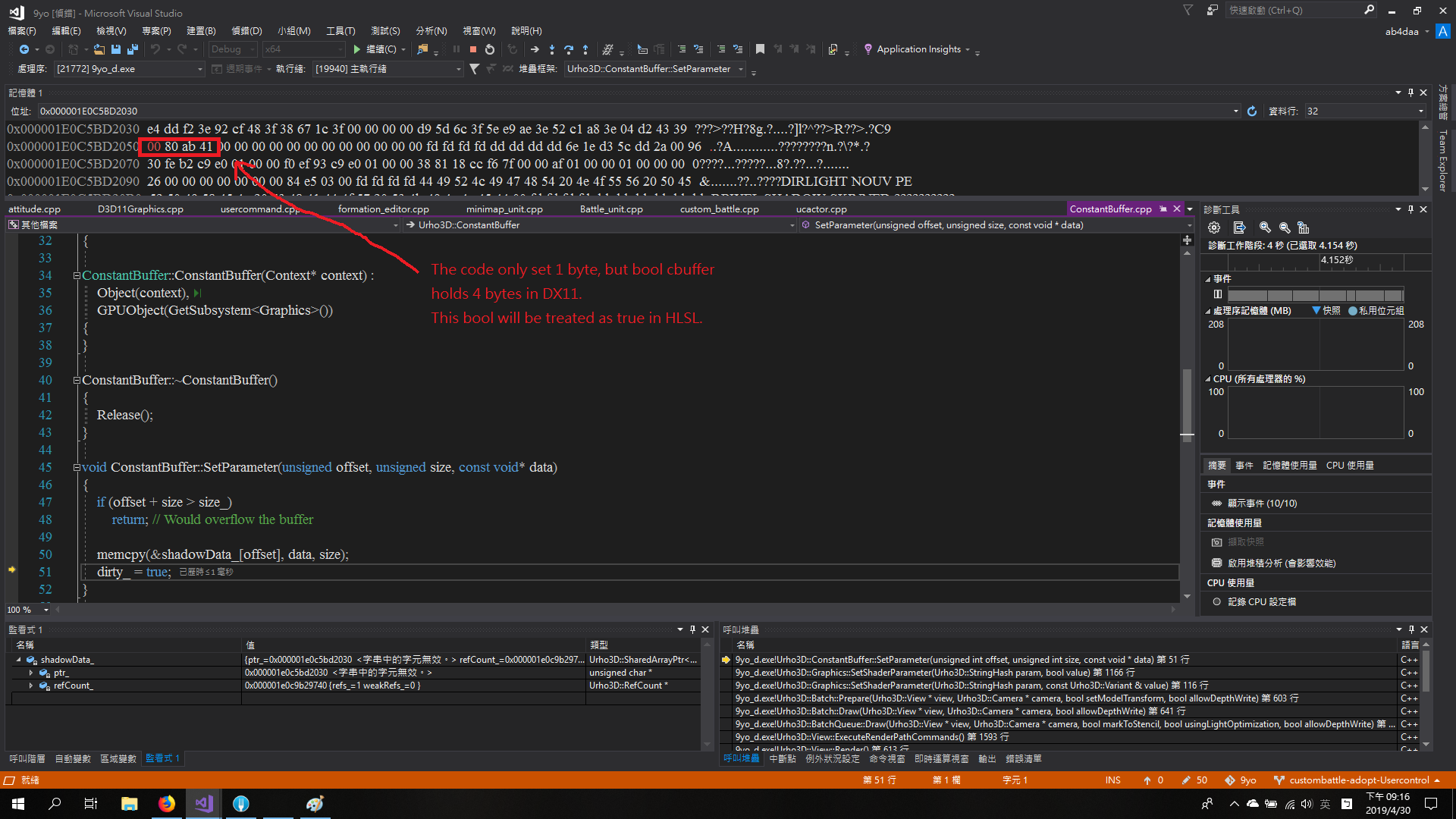Toggle auto-hide pin of Diagnostic Tools panel

click(1411, 209)
